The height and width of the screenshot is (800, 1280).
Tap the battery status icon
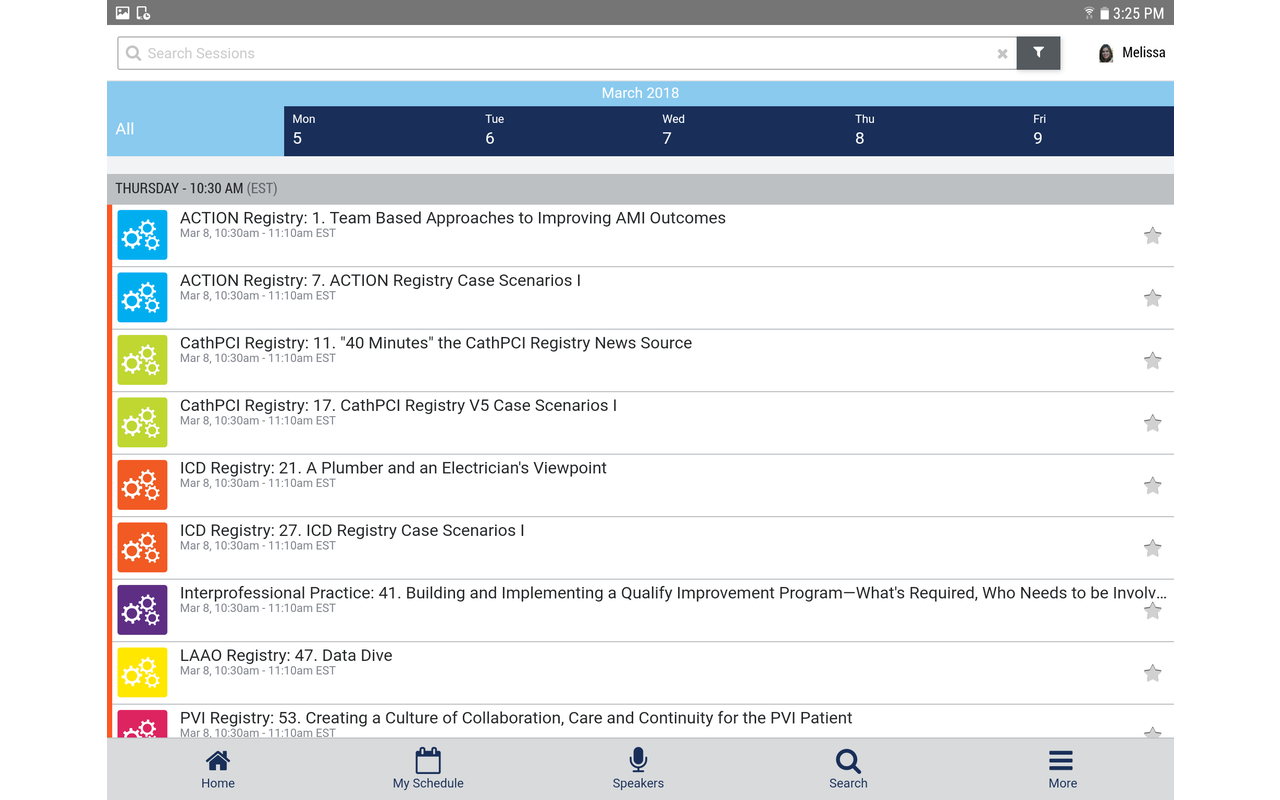coord(1104,13)
